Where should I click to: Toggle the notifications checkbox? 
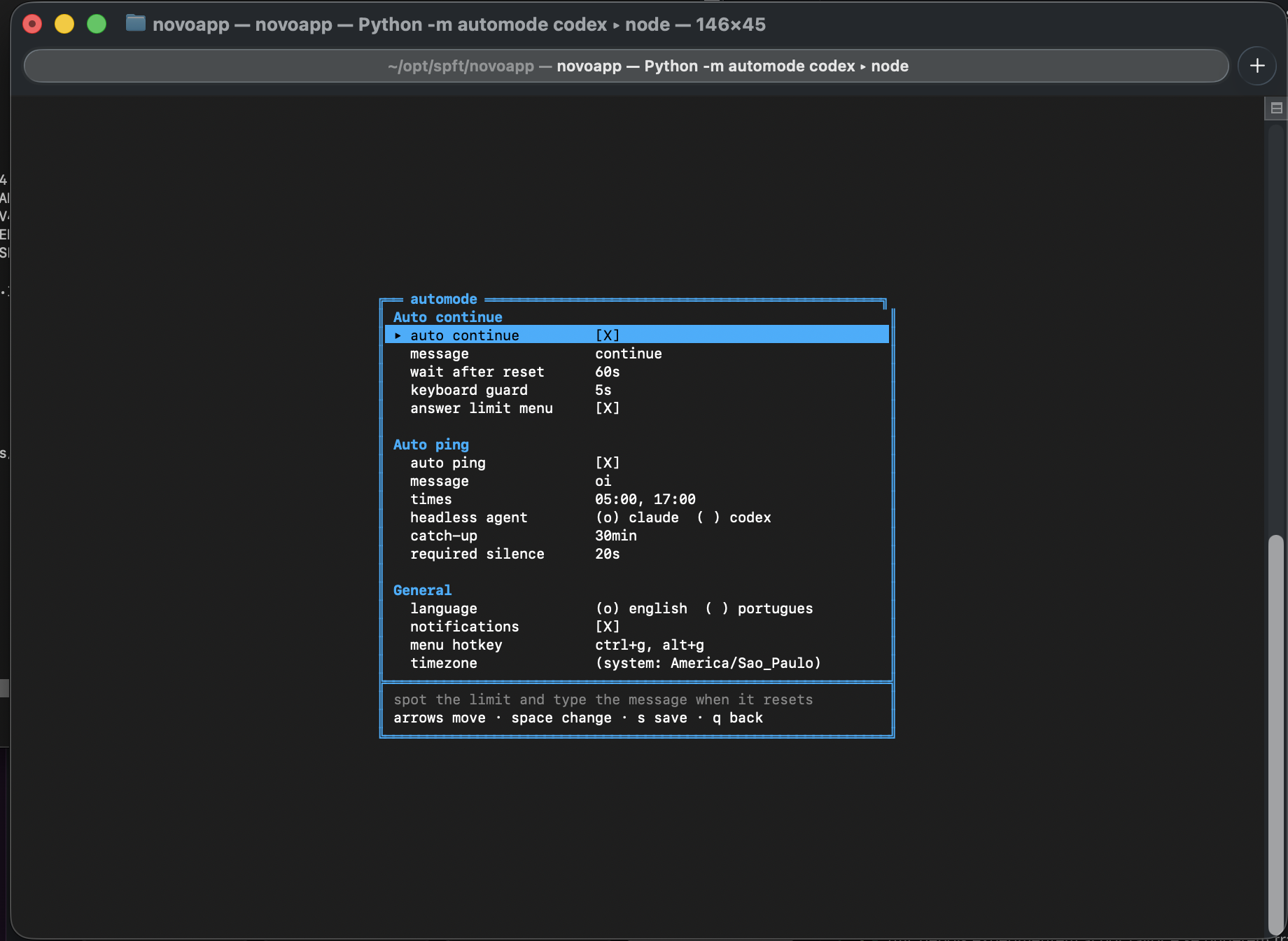point(608,627)
